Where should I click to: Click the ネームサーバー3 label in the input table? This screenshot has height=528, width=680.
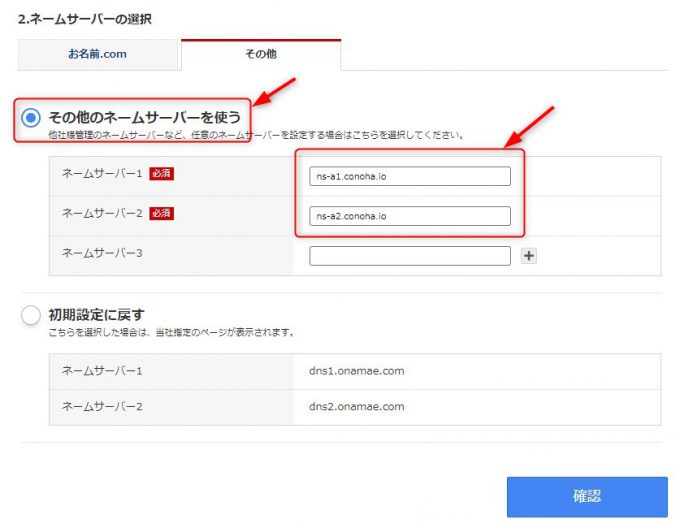[x=102, y=253]
